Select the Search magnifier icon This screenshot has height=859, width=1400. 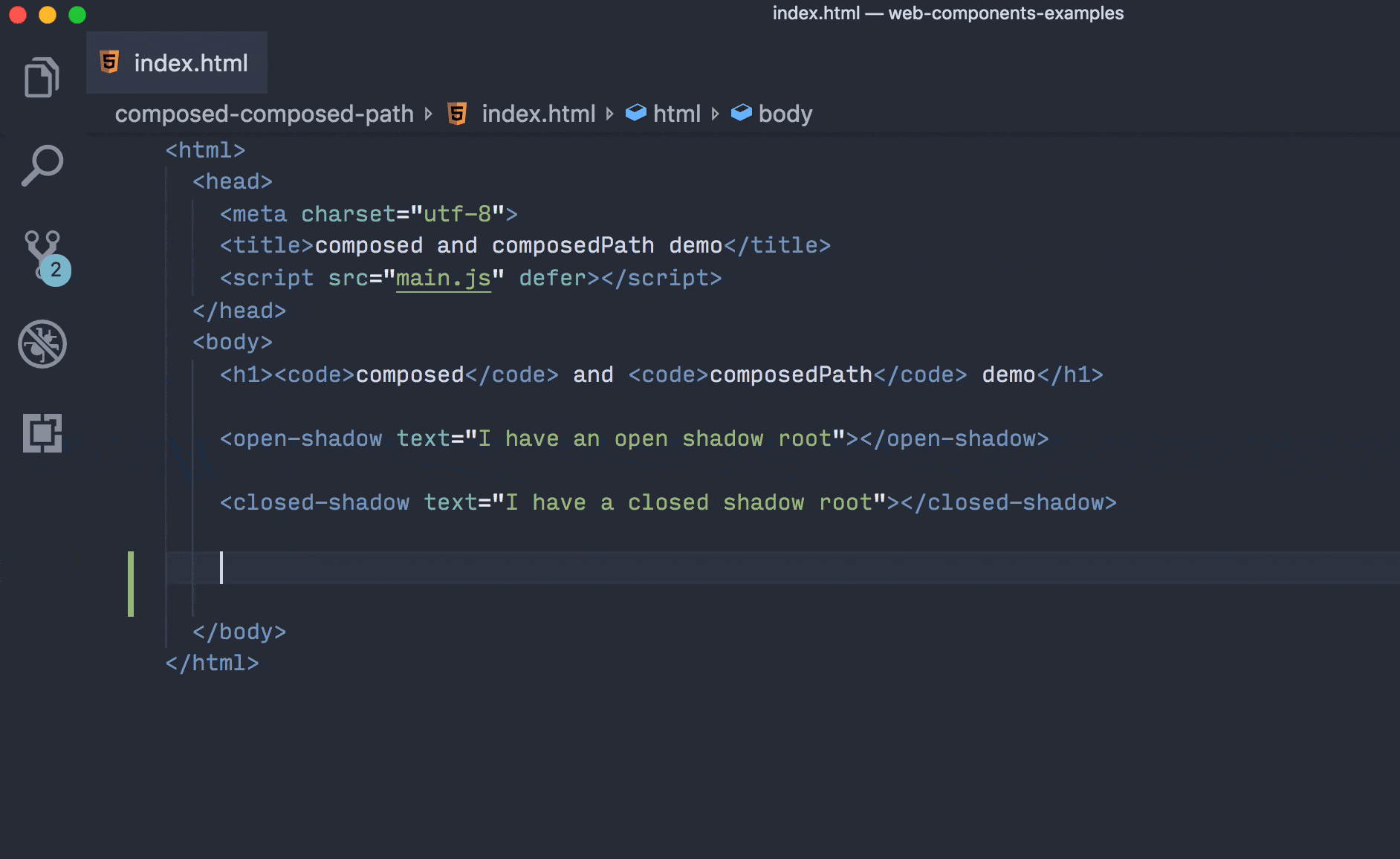click(x=42, y=165)
